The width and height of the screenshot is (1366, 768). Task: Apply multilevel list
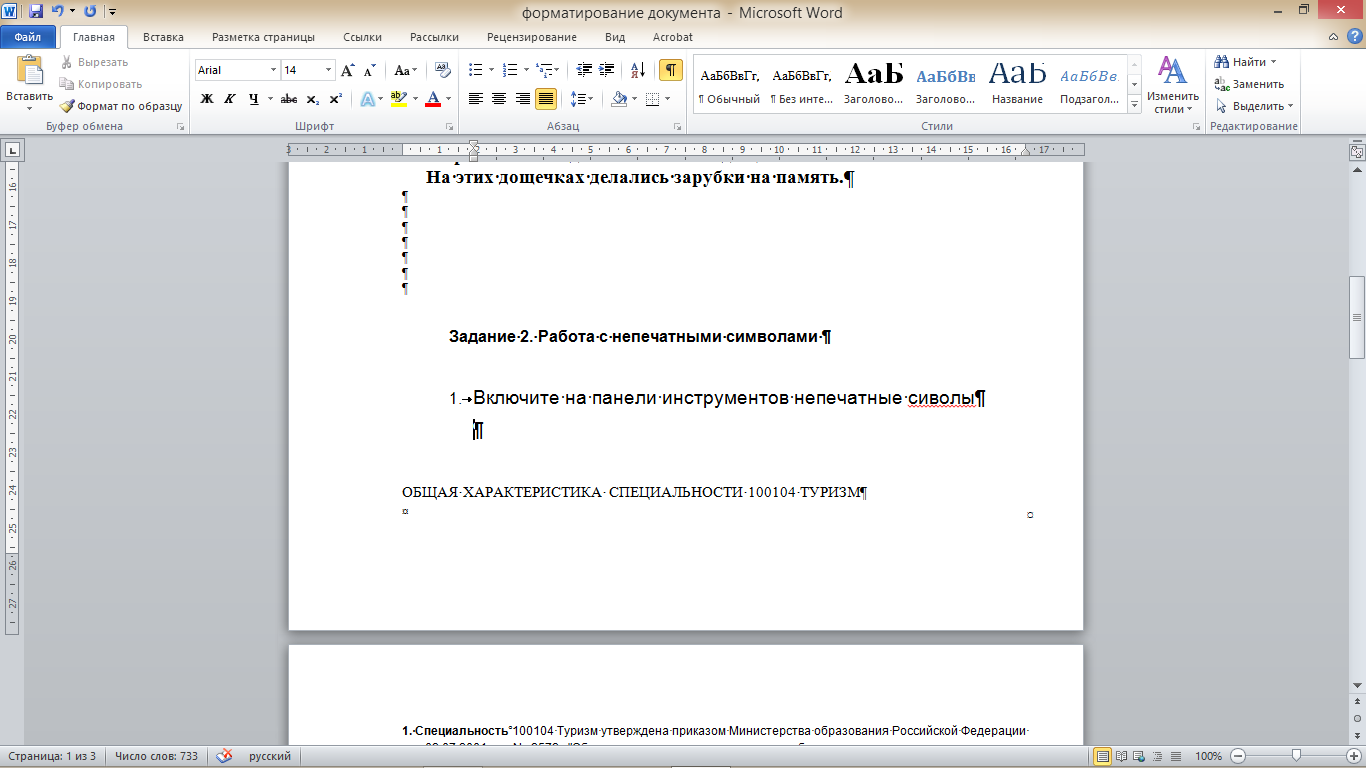pyautogui.click(x=544, y=70)
